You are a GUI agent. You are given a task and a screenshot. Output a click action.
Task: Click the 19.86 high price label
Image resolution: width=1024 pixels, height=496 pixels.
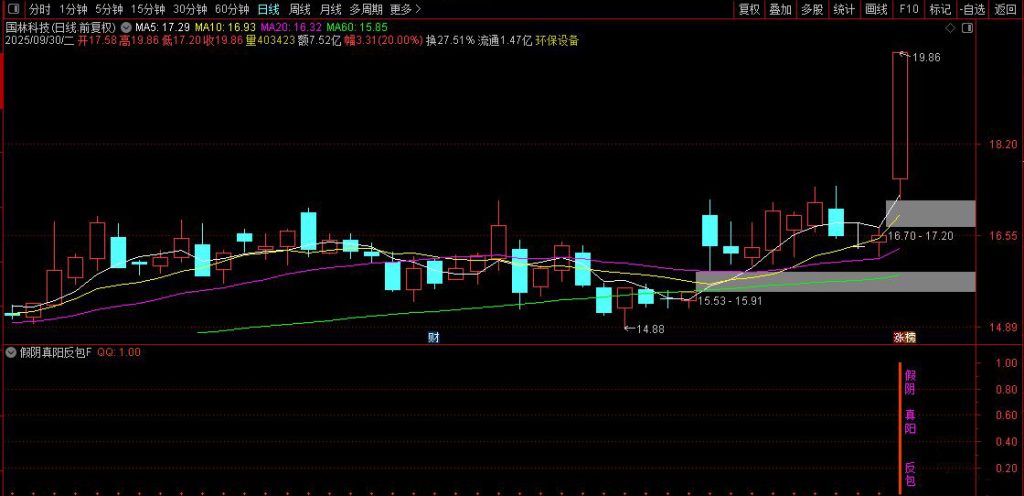(926, 57)
